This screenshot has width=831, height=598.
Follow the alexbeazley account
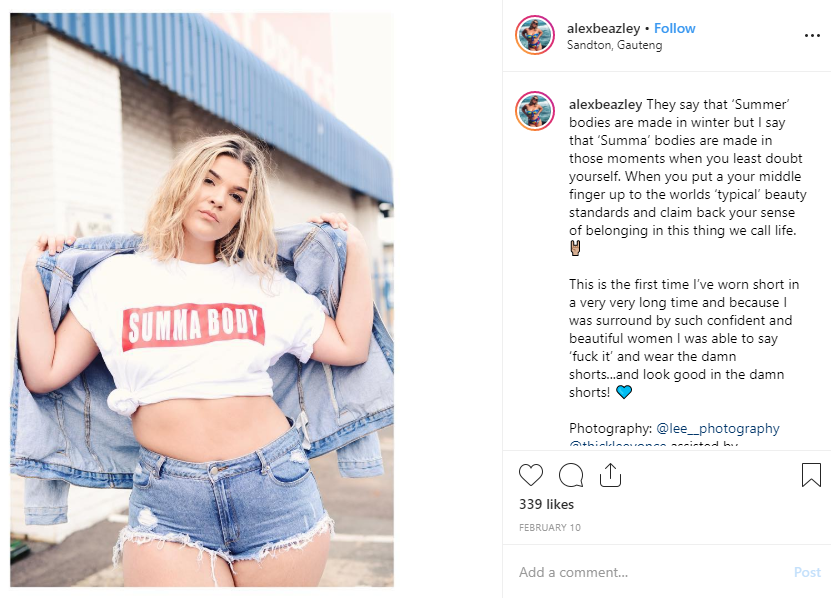(674, 28)
